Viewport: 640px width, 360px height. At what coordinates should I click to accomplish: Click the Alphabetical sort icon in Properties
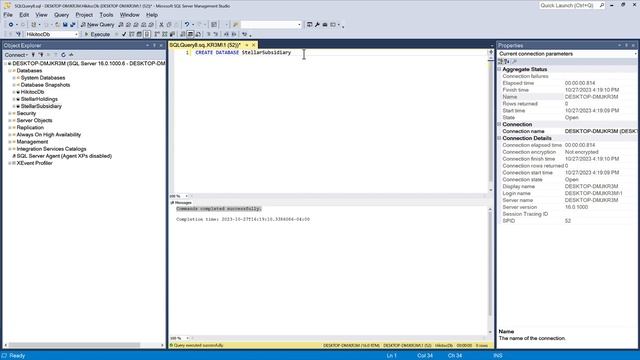[x=507, y=61]
